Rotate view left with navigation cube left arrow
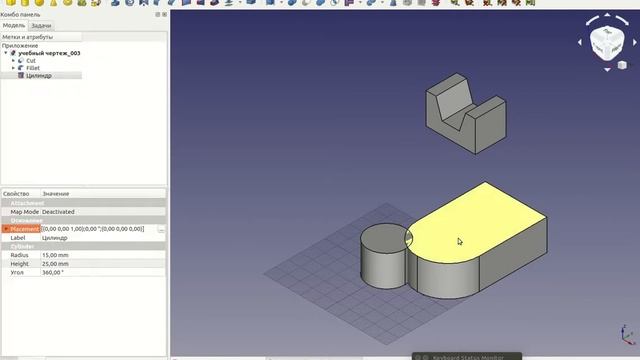 pos(580,42)
